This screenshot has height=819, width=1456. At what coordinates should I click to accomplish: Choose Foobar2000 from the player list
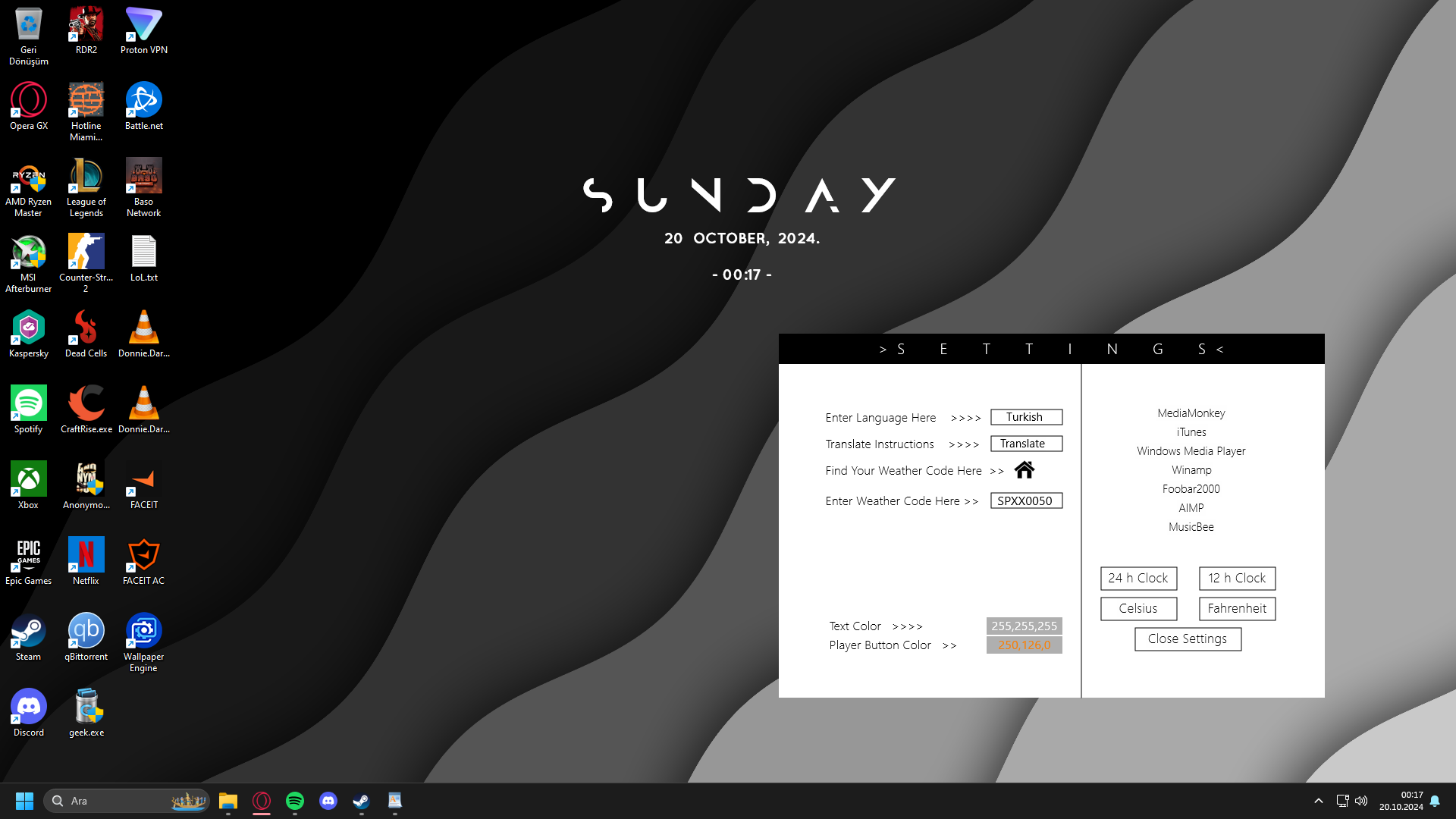[x=1191, y=489]
